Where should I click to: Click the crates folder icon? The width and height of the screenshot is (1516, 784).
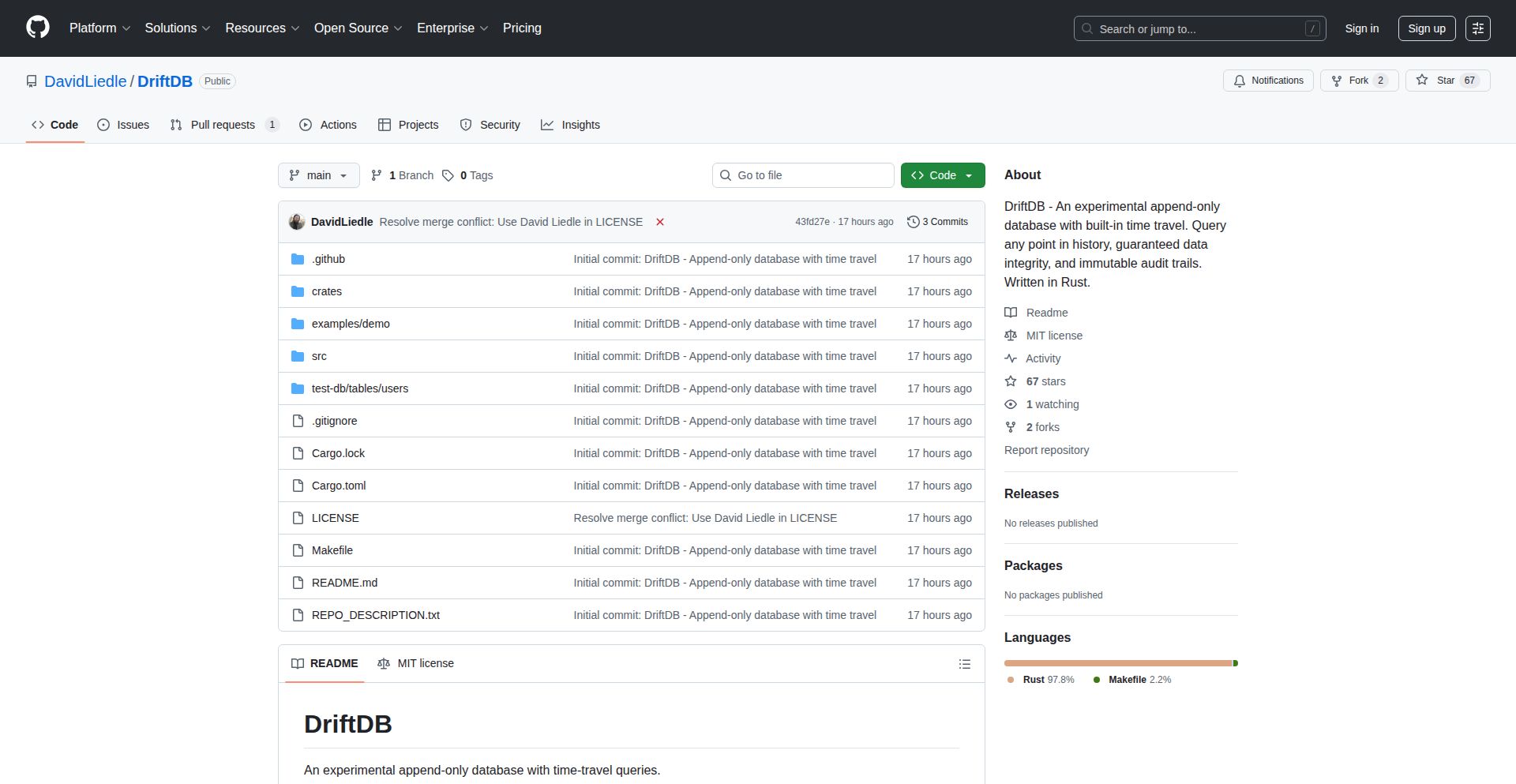coord(298,291)
